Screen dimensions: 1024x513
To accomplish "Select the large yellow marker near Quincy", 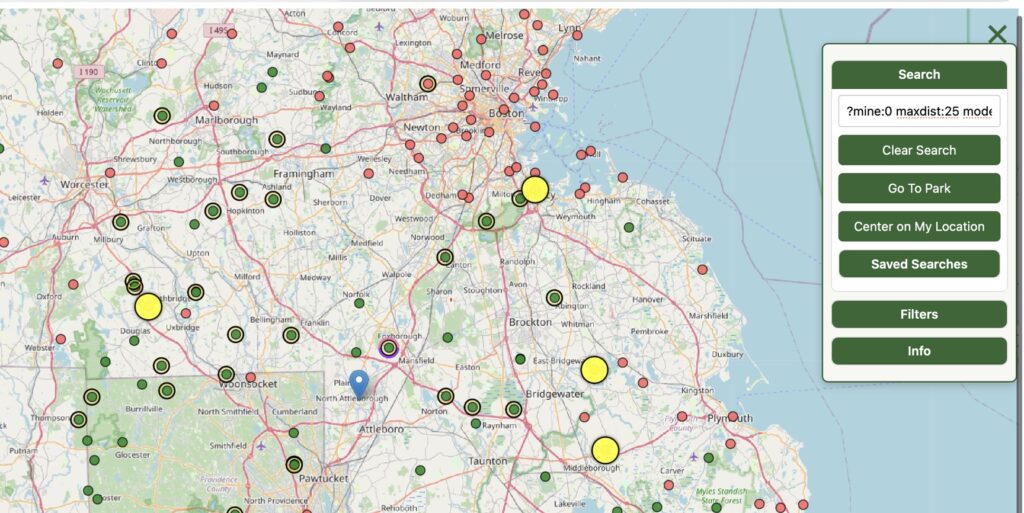I will (x=535, y=189).
